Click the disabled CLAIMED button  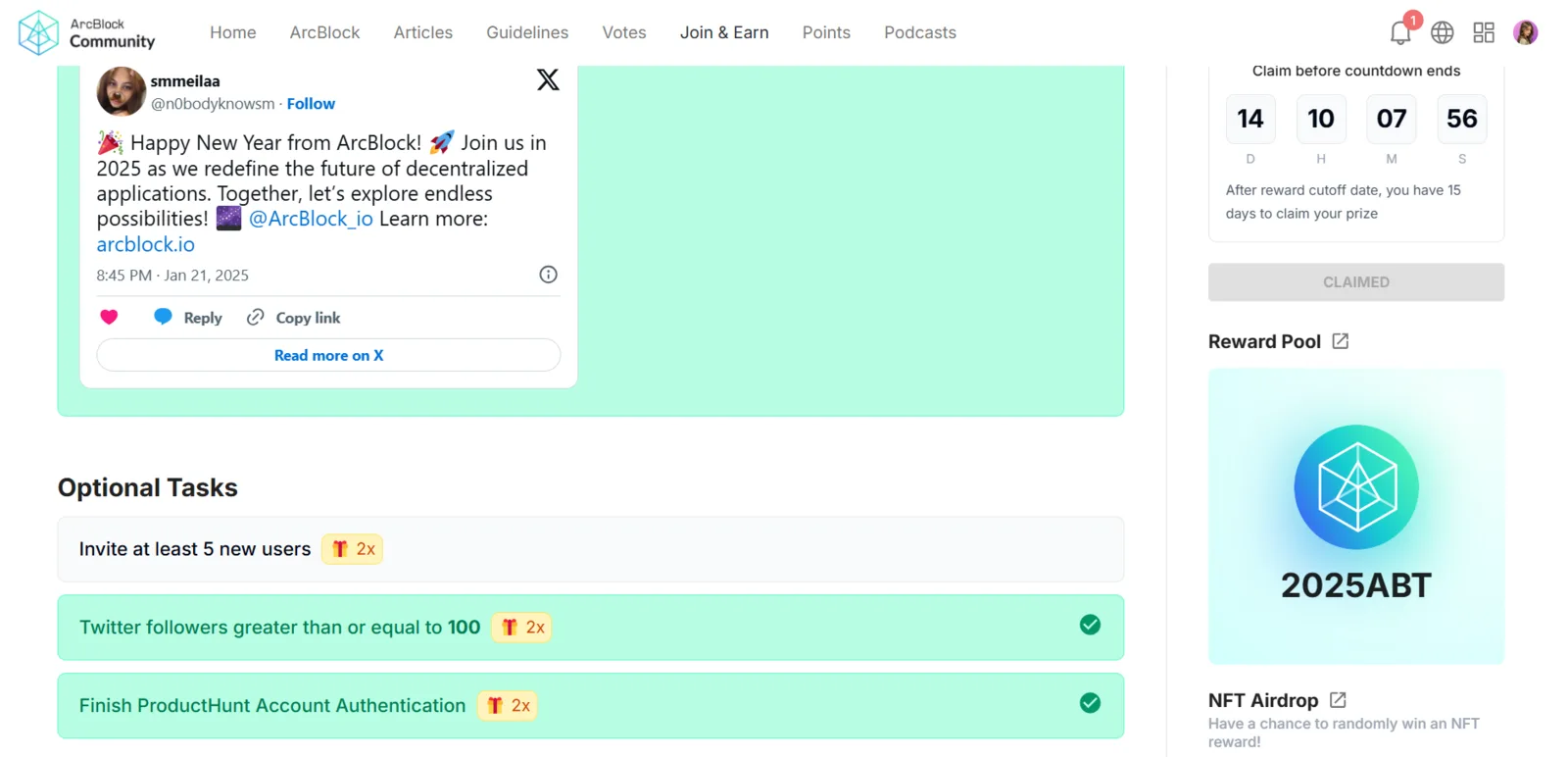pyautogui.click(x=1356, y=282)
